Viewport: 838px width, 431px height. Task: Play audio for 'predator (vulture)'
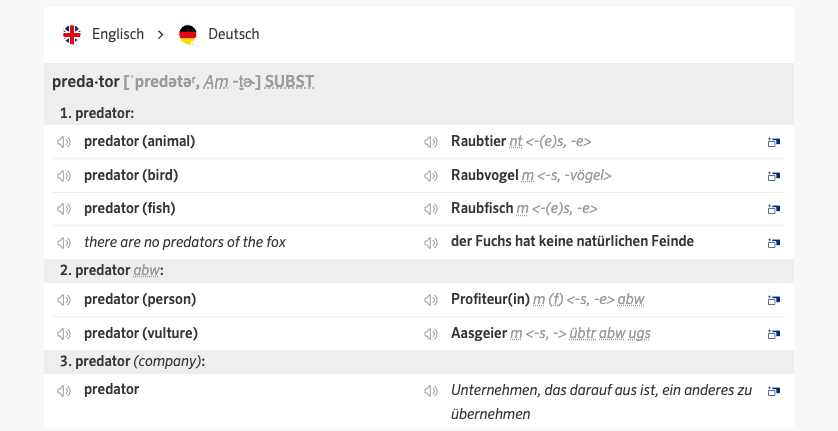click(x=64, y=333)
